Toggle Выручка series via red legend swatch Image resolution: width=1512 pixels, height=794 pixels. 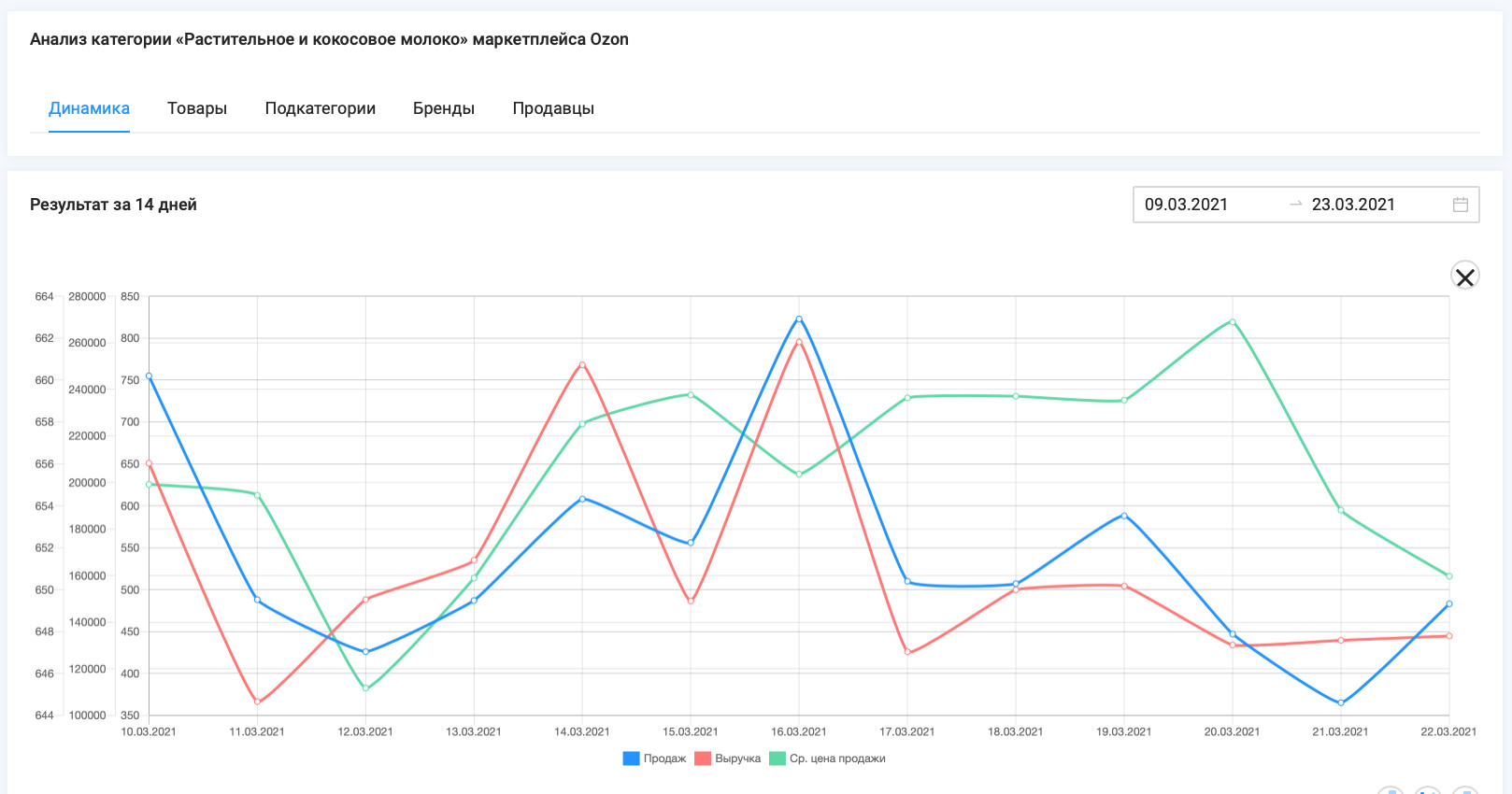pyautogui.click(x=703, y=759)
